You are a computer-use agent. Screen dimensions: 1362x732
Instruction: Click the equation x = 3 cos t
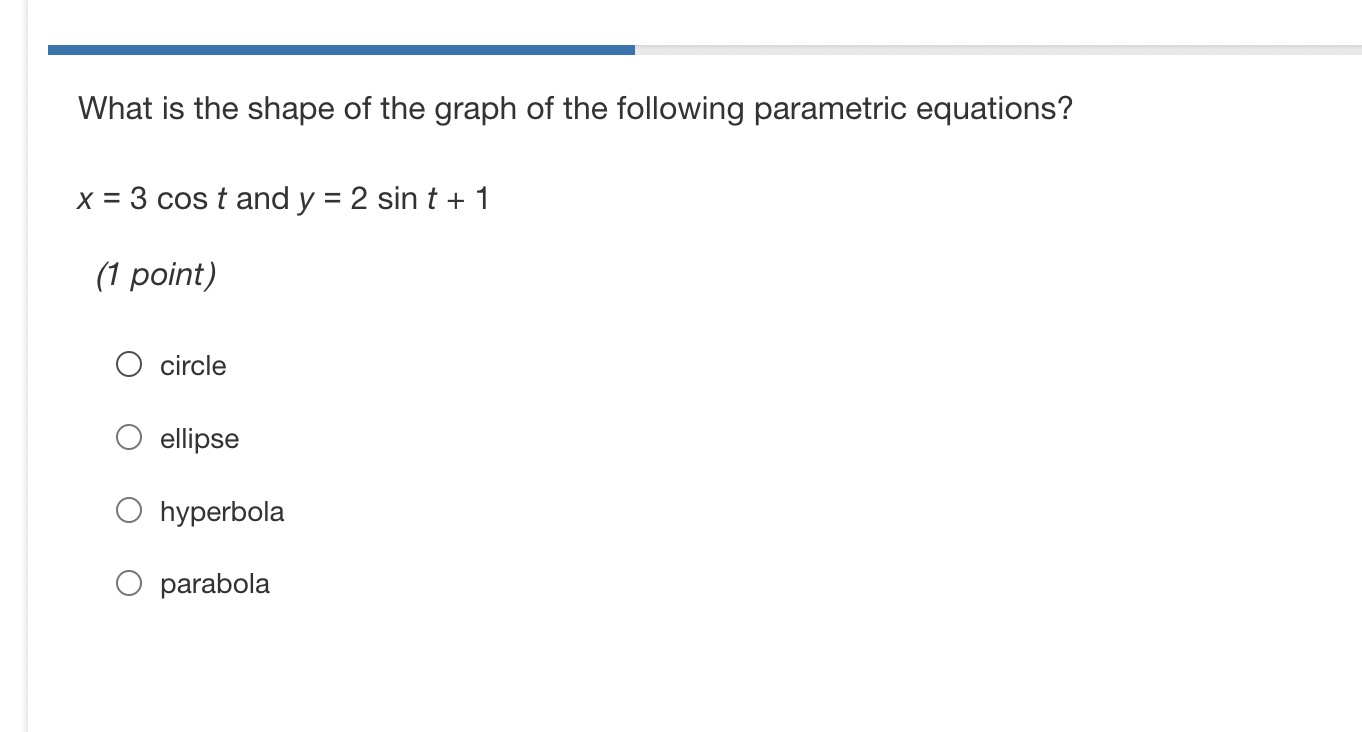[x=150, y=198]
